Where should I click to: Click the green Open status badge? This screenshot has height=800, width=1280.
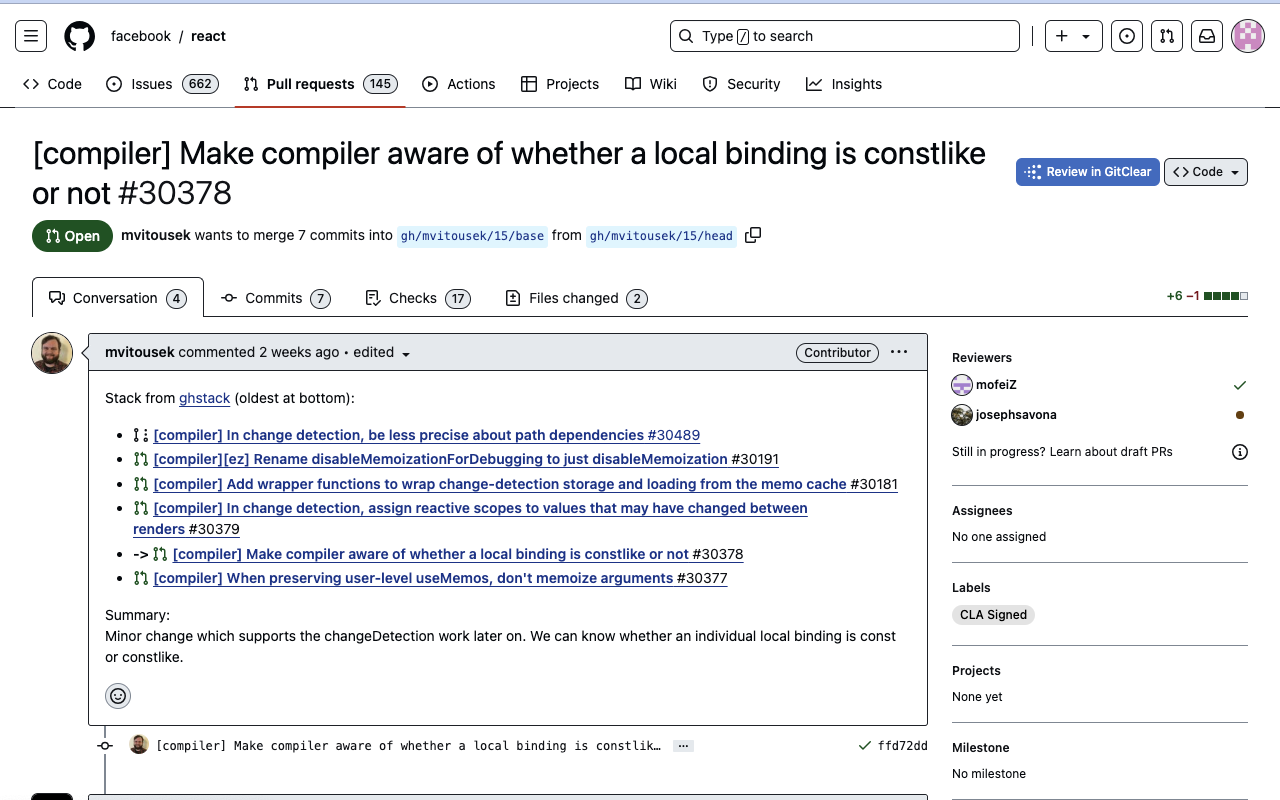pos(73,236)
